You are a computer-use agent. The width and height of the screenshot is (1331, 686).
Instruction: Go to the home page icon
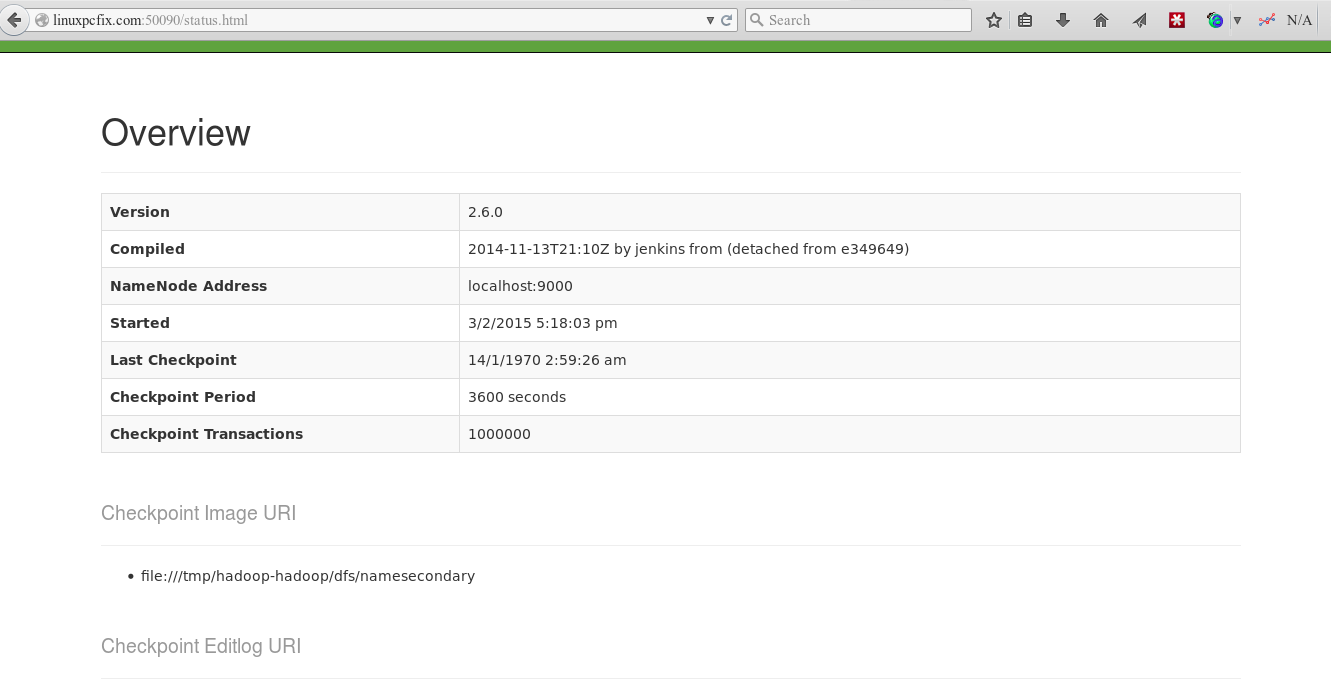(x=1101, y=20)
